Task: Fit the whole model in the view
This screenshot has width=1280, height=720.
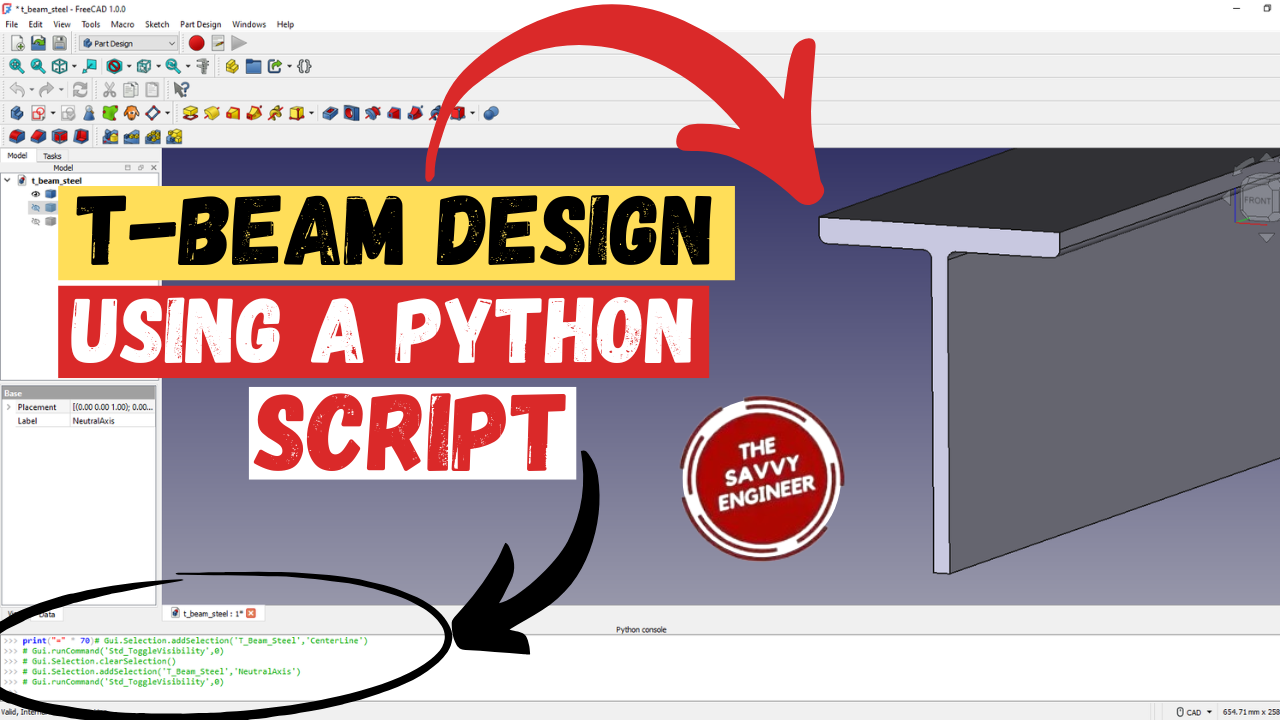Action: pos(15,65)
